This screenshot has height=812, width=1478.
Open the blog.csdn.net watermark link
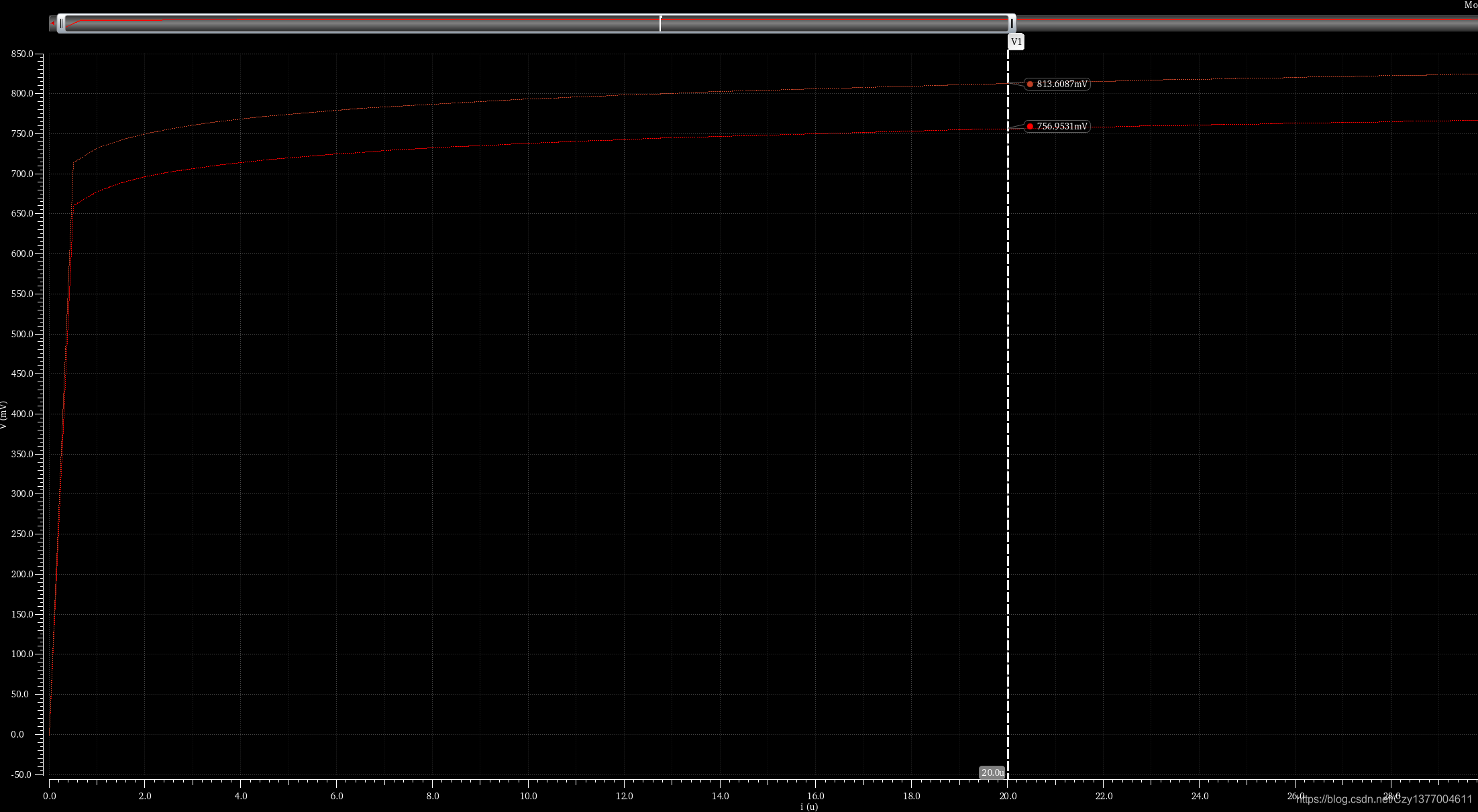[1383, 799]
